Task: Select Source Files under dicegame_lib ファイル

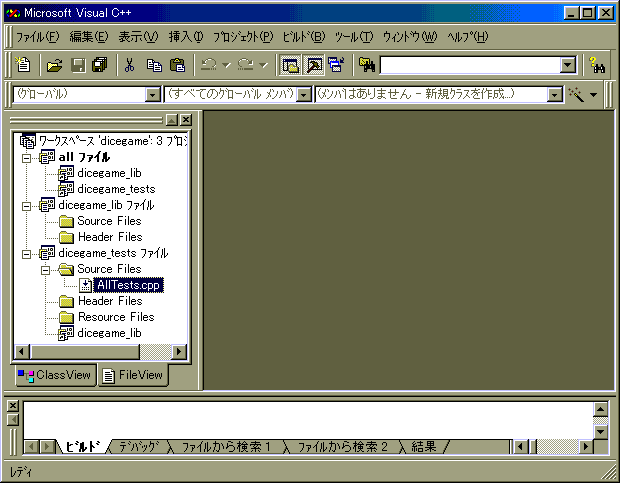Action: [109, 221]
